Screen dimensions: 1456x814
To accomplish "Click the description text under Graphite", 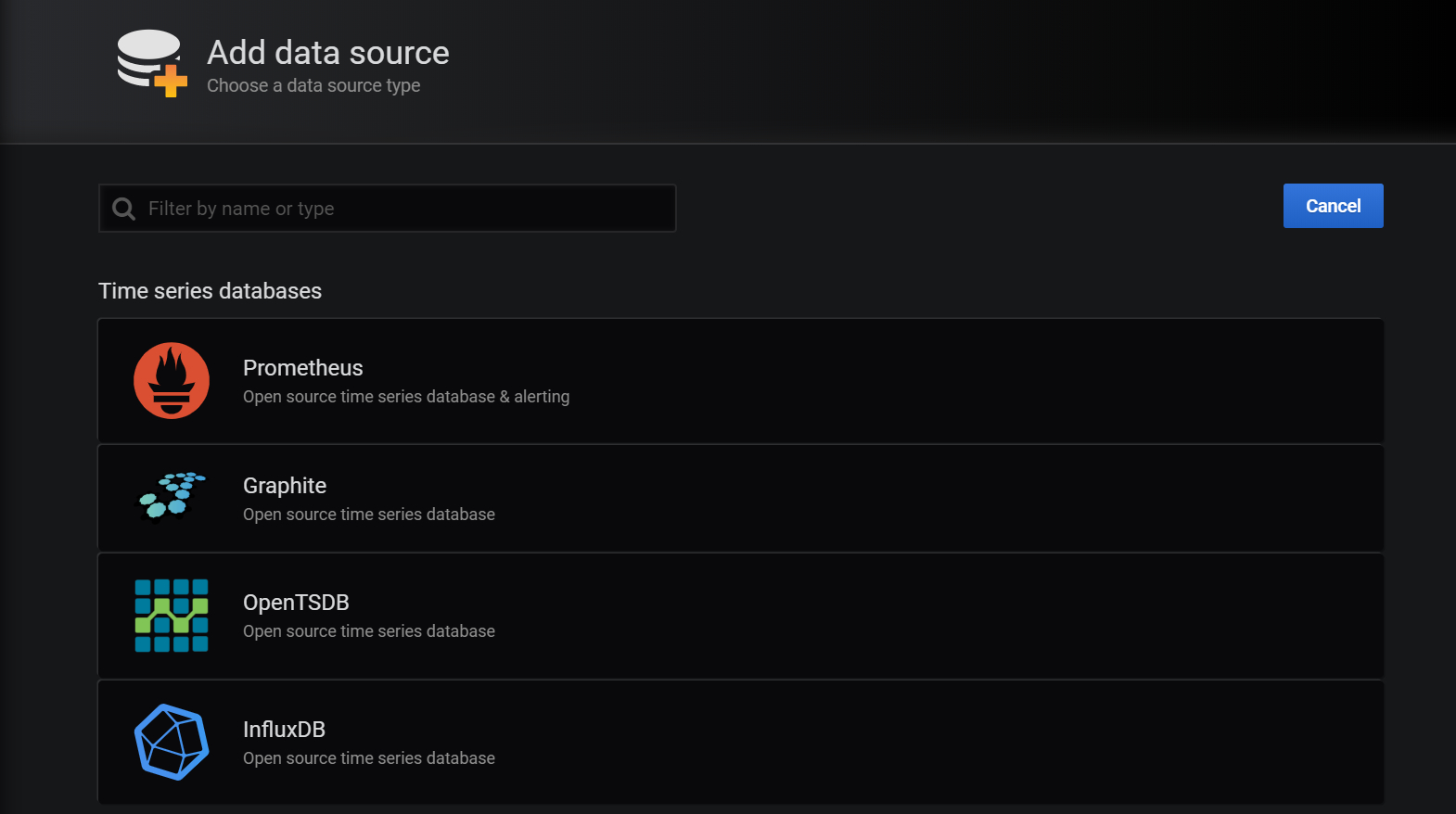I will [x=369, y=515].
